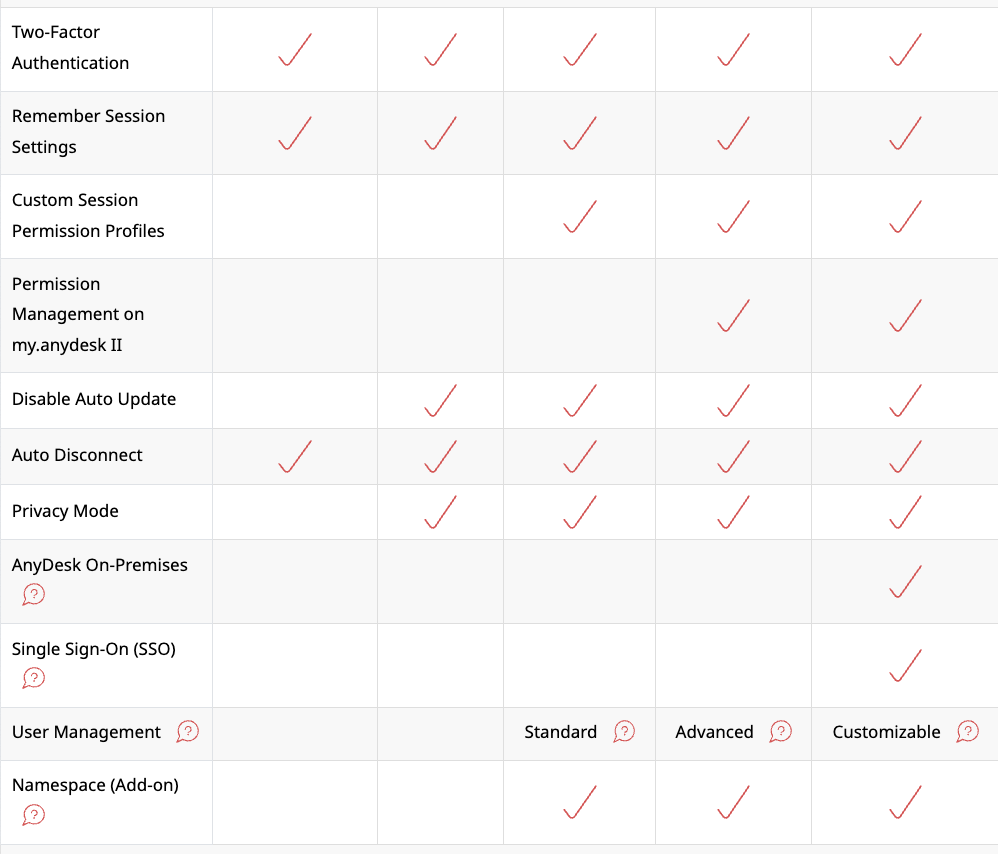Click the question icon beside Advanced

click(x=780, y=732)
